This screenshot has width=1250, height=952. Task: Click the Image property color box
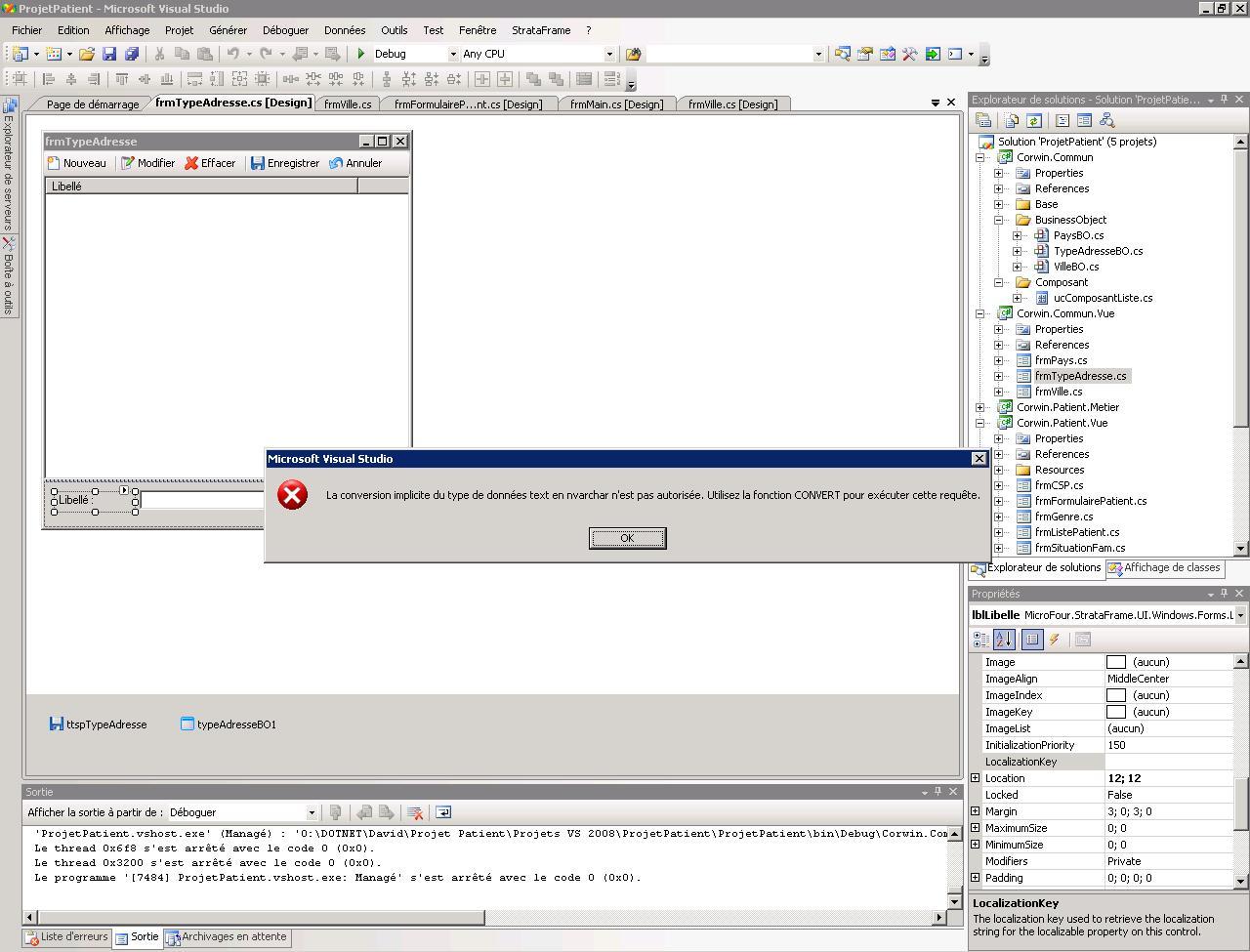click(x=1116, y=662)
